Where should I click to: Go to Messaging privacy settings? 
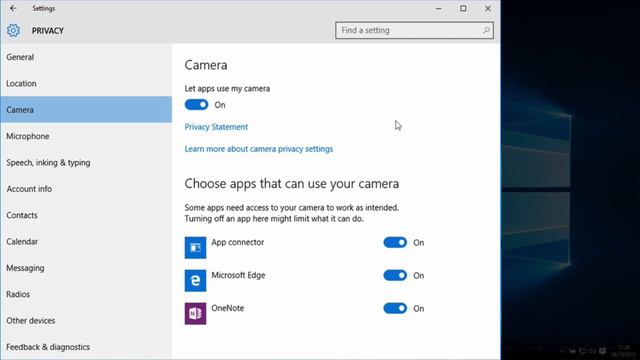point(86,268)
